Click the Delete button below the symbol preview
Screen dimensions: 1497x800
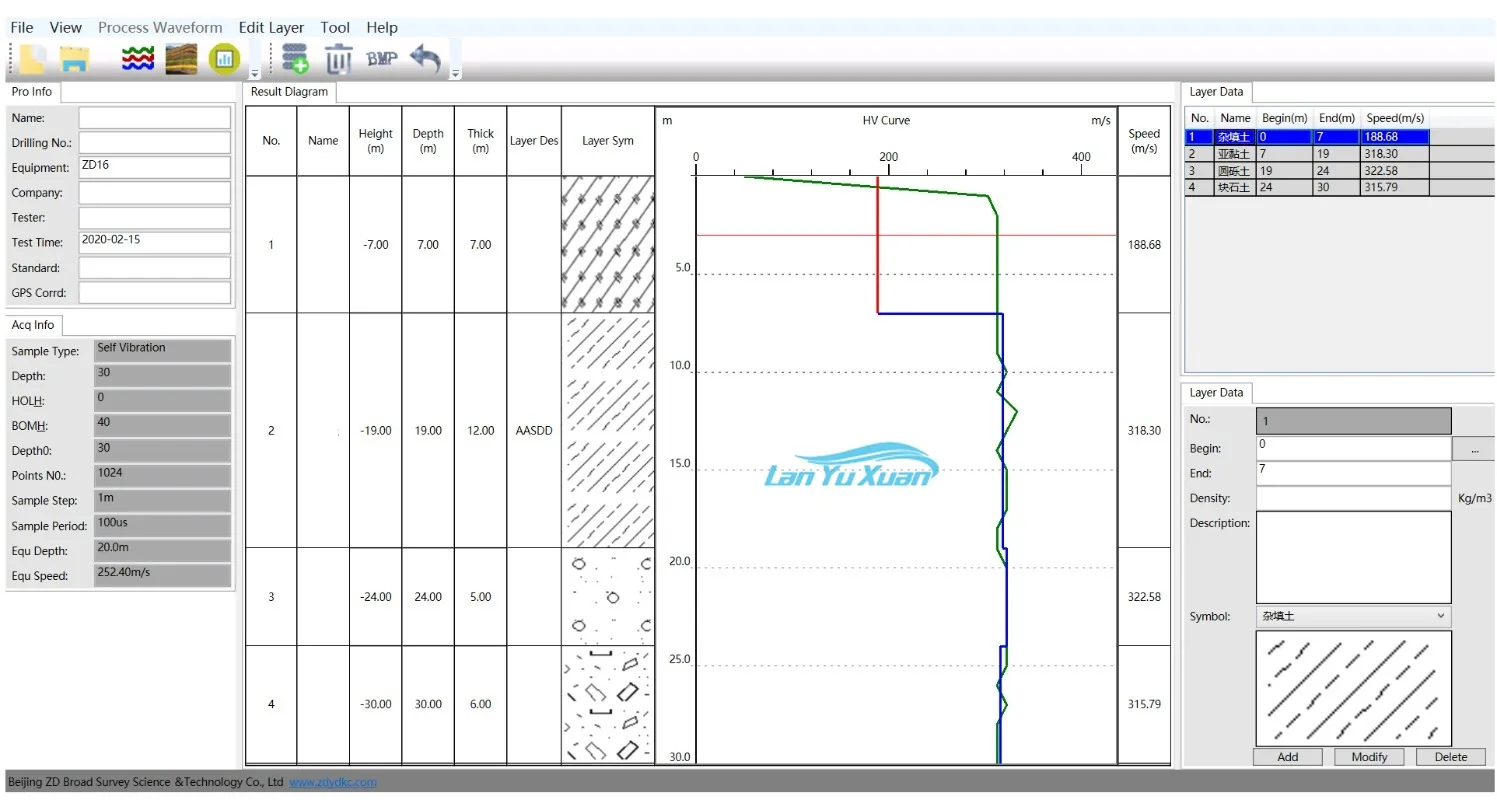[1451, 757]
